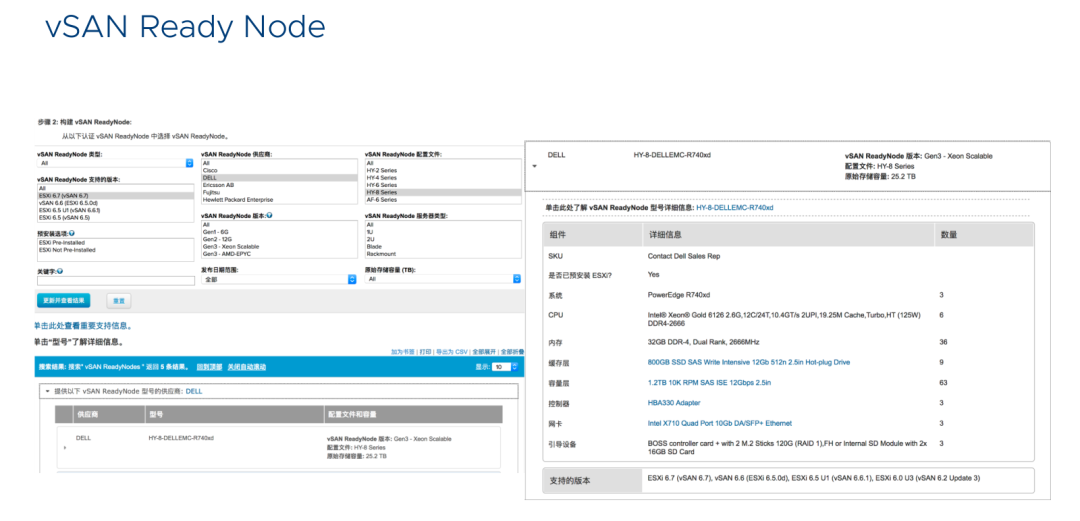Screen dimensions: 1080x521
Task: Select Gen1 - 6G generation option
Action: tap(279, 232)
